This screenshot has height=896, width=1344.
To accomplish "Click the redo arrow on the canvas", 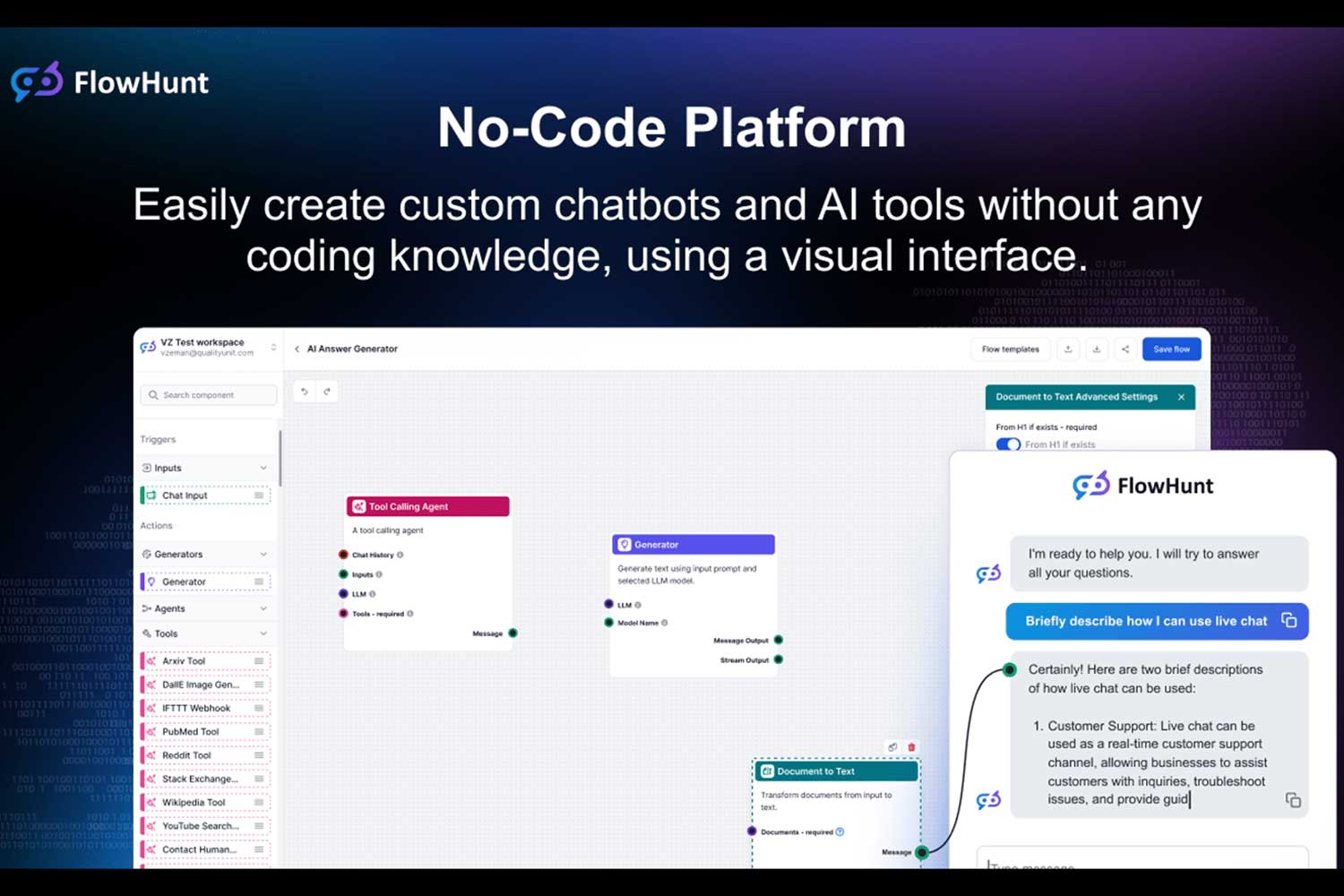I will tap(327, 392).
